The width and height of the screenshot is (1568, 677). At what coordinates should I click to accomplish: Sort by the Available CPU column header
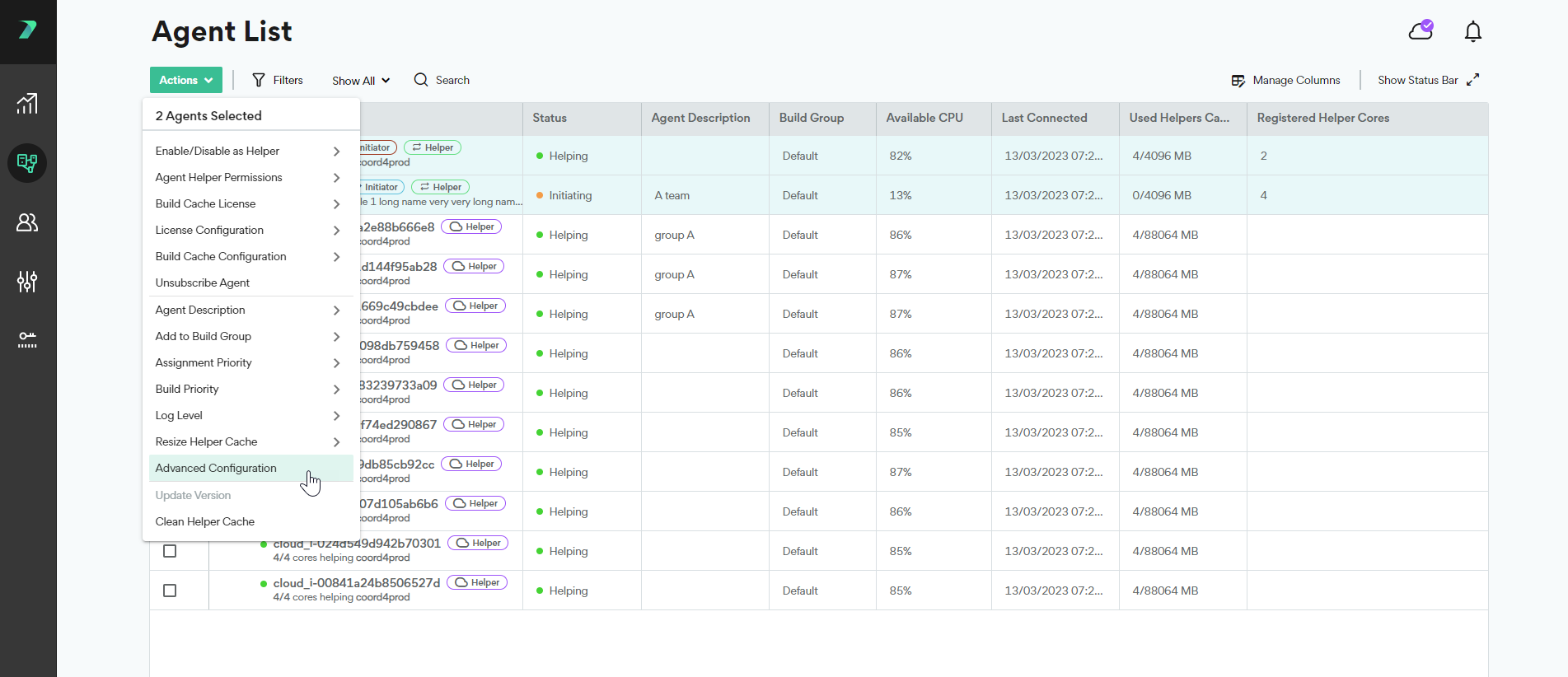point(924,118)
